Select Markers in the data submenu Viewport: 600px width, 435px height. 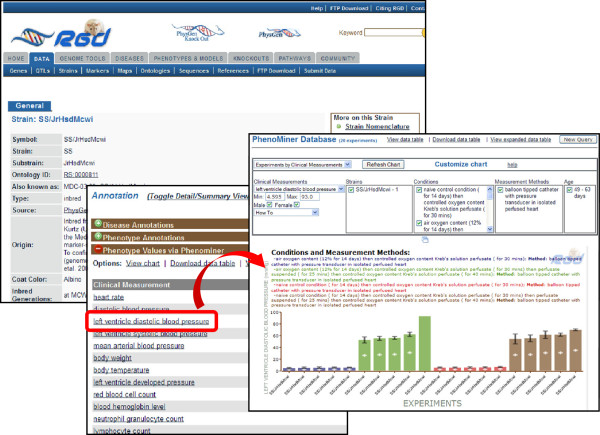97,71
